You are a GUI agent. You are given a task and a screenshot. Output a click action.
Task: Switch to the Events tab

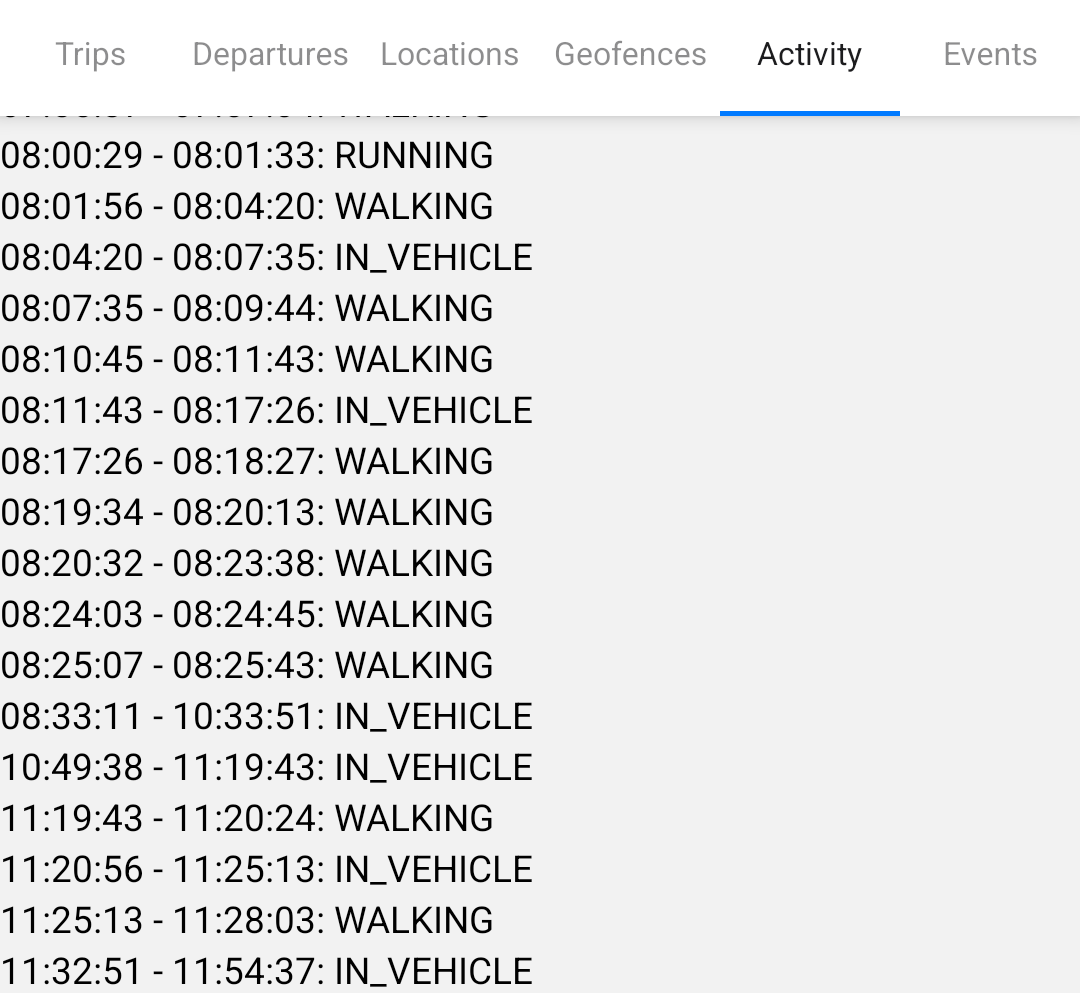[x=990, y=55]
